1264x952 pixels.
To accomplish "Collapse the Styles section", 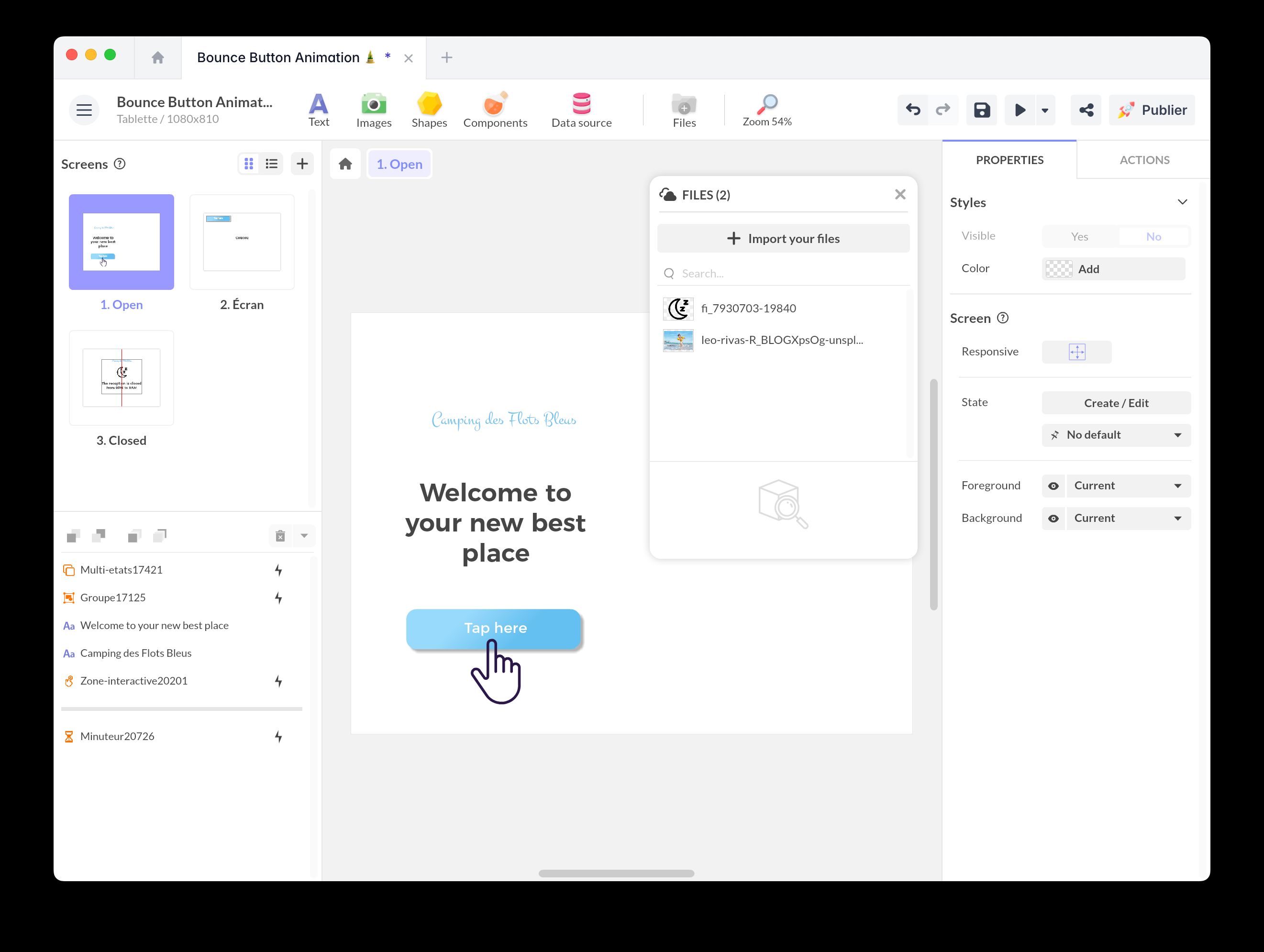I will 1182,202.
